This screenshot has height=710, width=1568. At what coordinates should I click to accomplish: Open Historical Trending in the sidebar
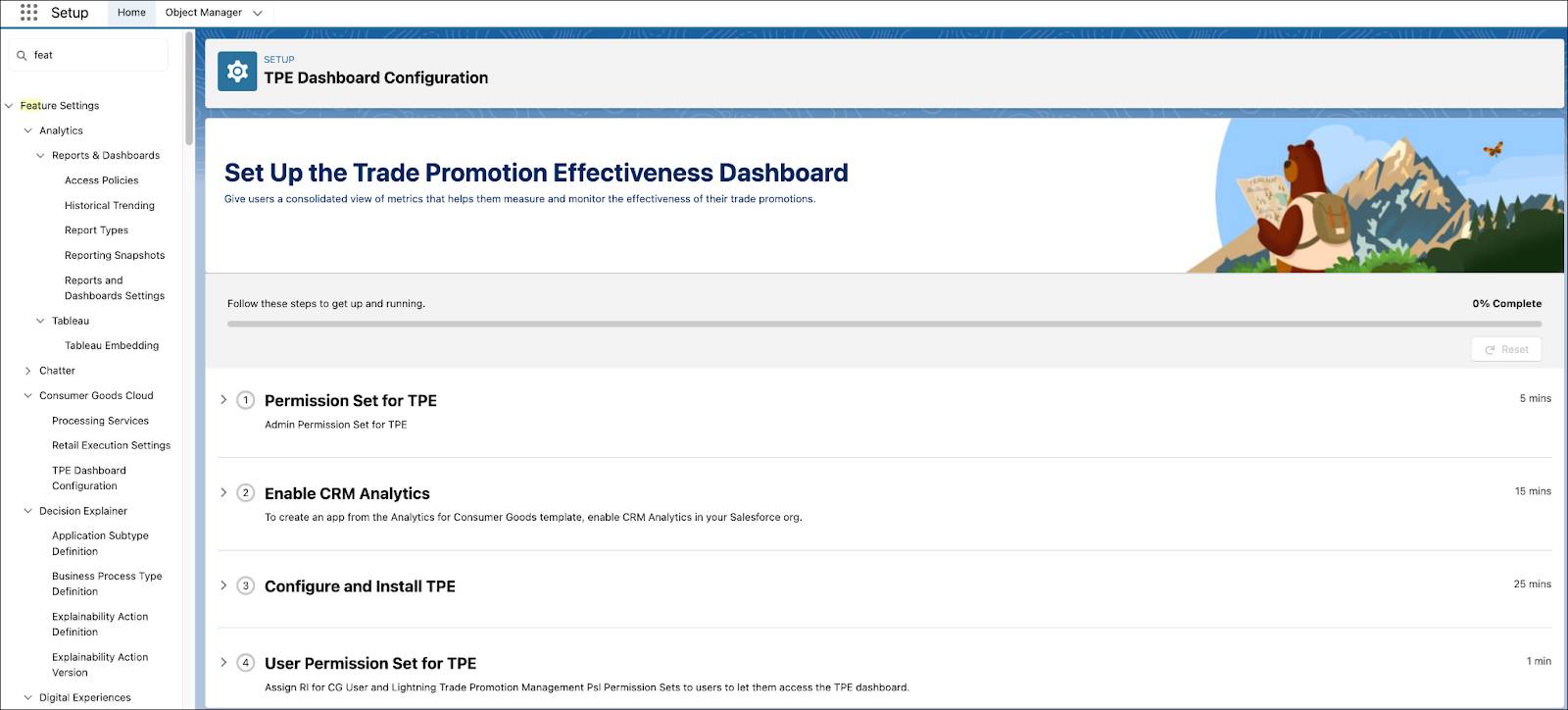110,206
